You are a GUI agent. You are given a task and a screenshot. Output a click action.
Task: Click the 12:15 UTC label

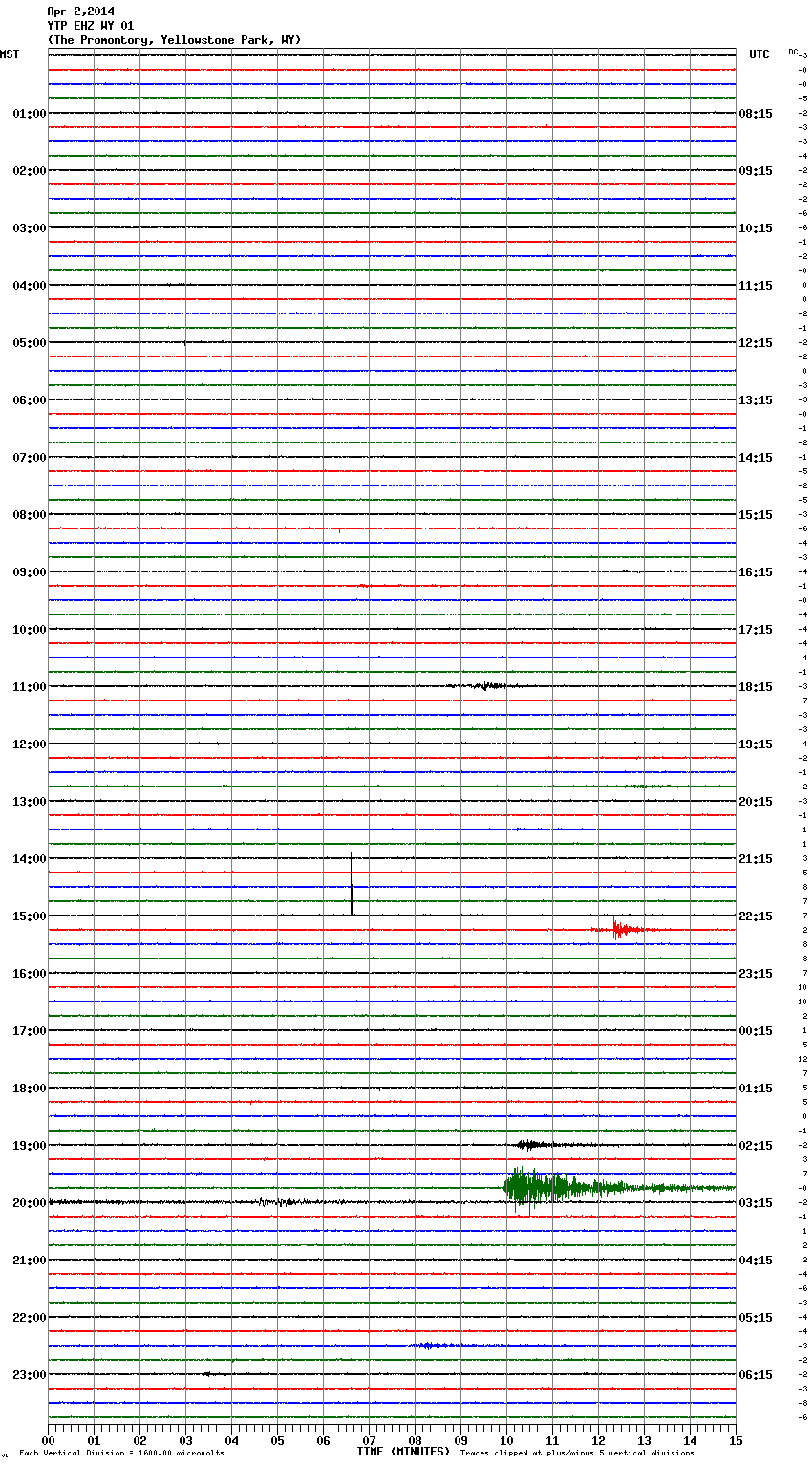[756, 343]
